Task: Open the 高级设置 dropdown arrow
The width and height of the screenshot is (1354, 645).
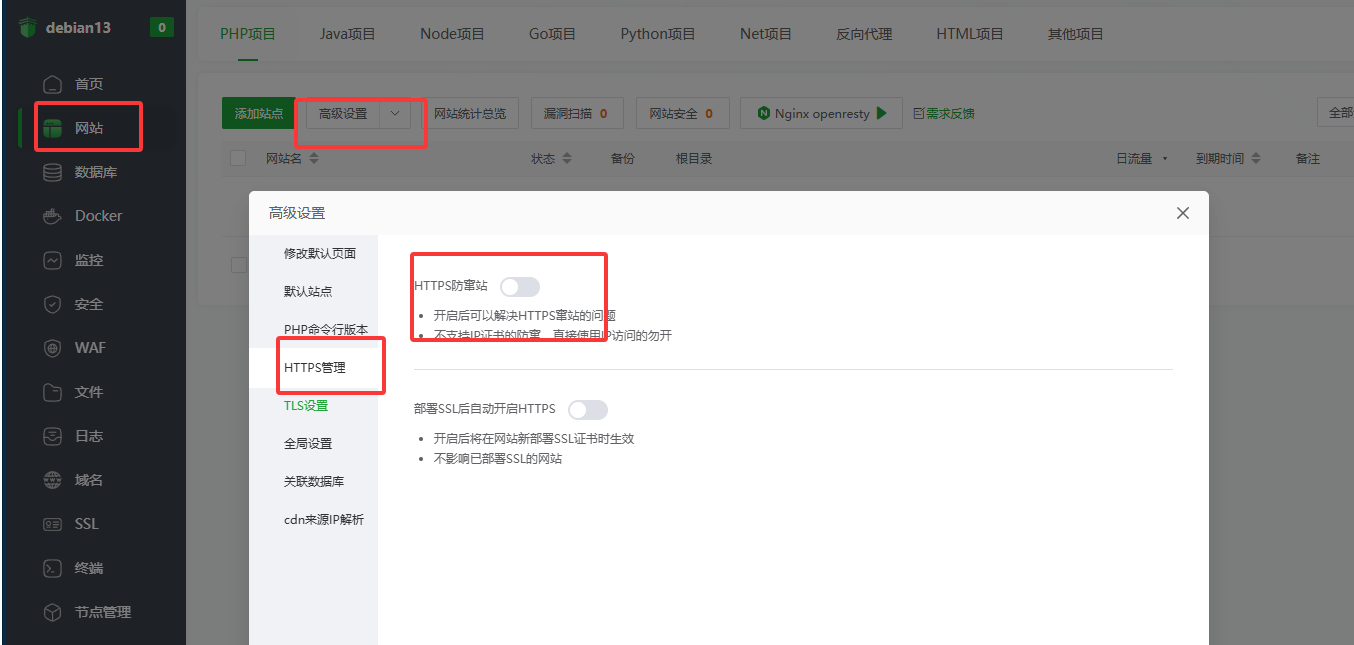Action: click(395, 114)
